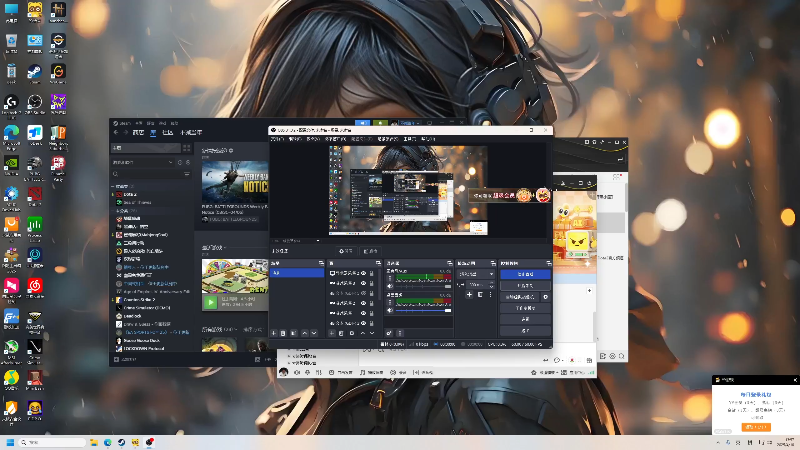Move source down in OBS Sources toolbar
The width and height of the screenshot is (800, 450).
click(x=372, y=333)
